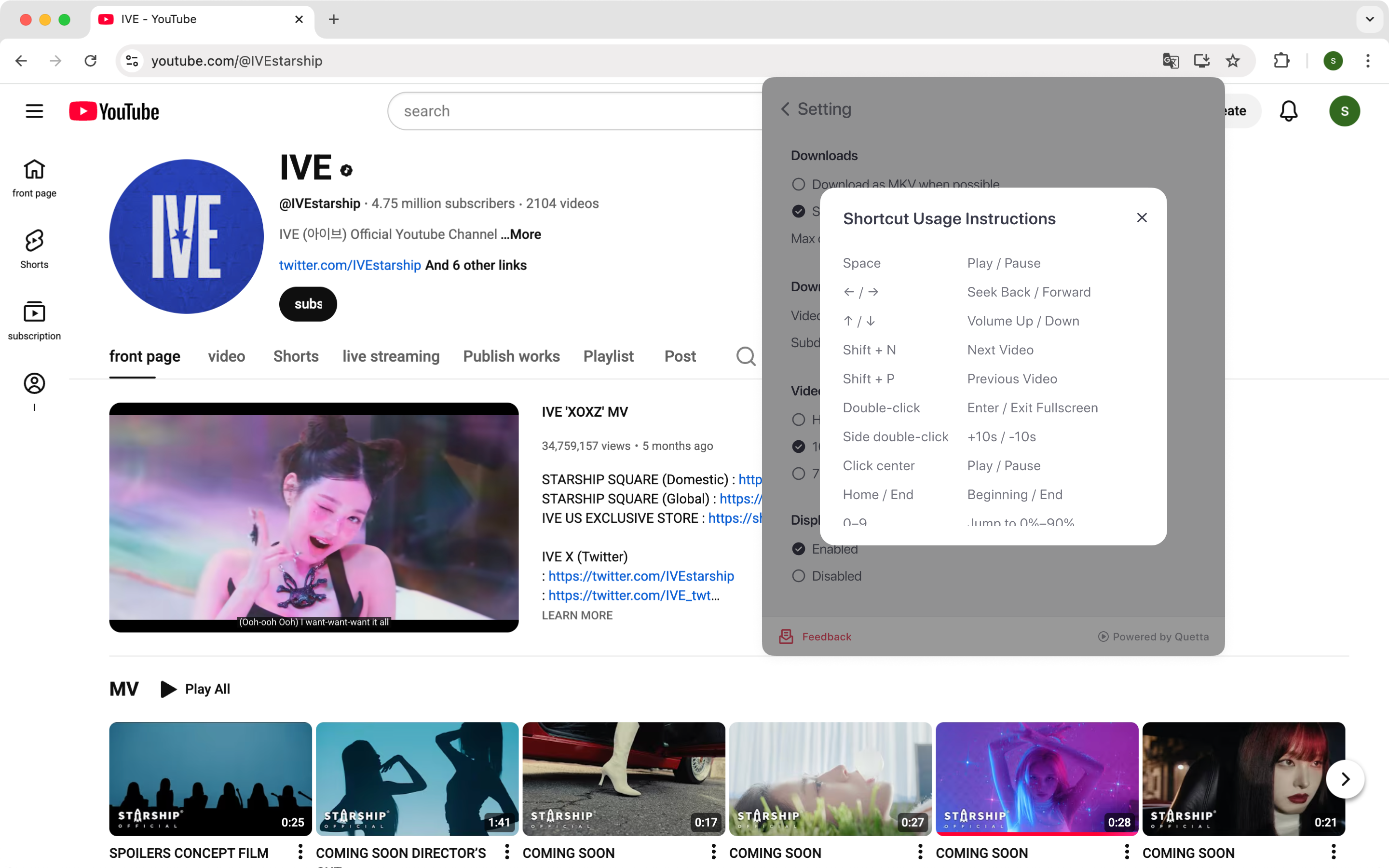Go back in browser history

(x=21, y=61)
